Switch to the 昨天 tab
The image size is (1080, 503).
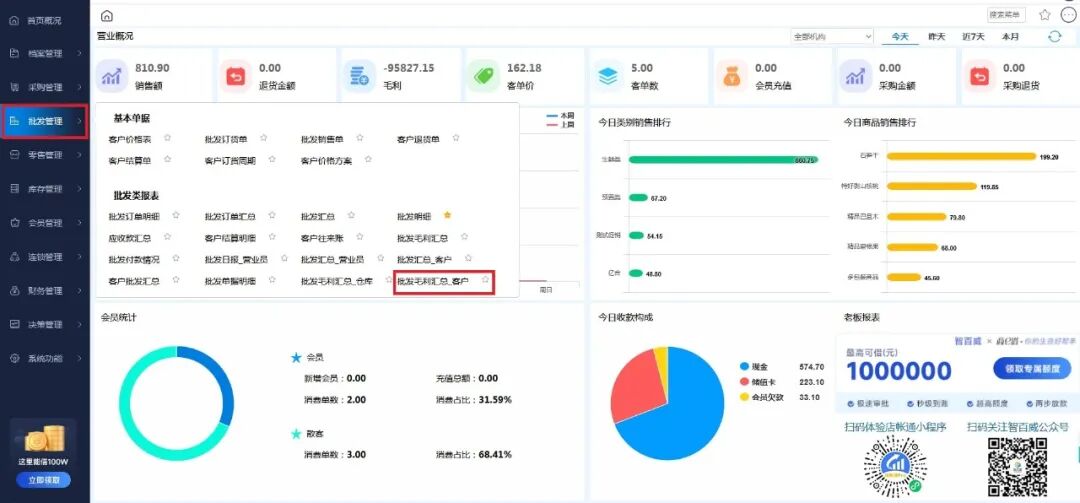tap(937, 37)
